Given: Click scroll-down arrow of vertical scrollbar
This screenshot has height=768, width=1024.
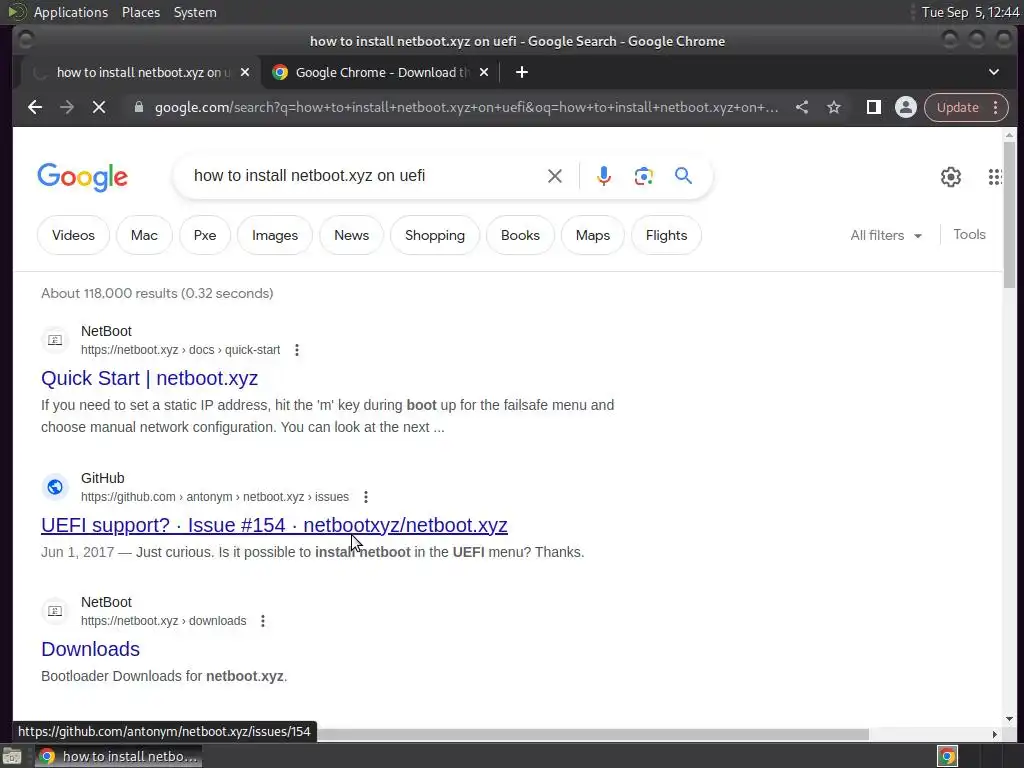Looking at the screenshot, I should [1010, 718].
